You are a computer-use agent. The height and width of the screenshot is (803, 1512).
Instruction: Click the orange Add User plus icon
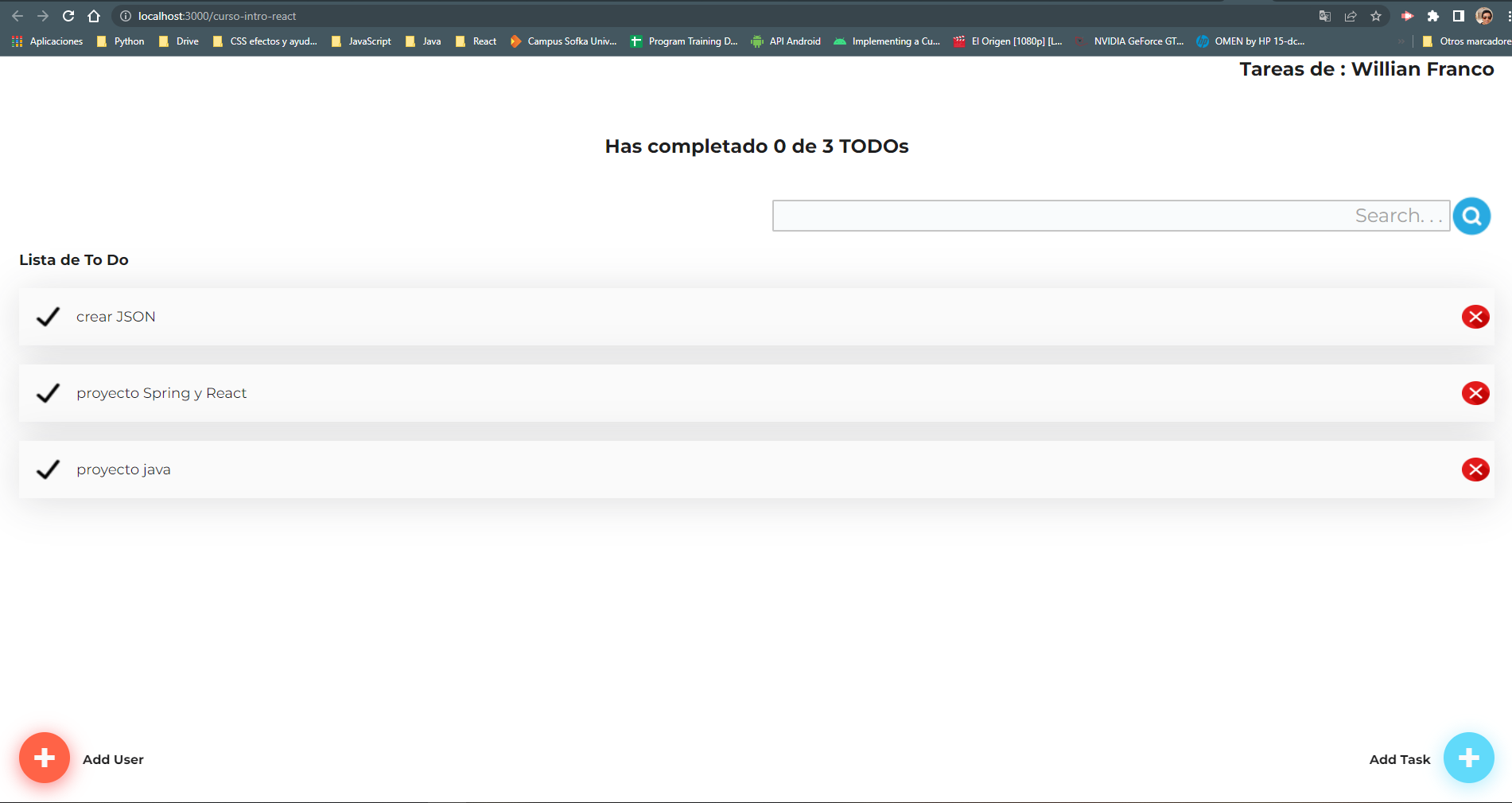pos(45,758)
